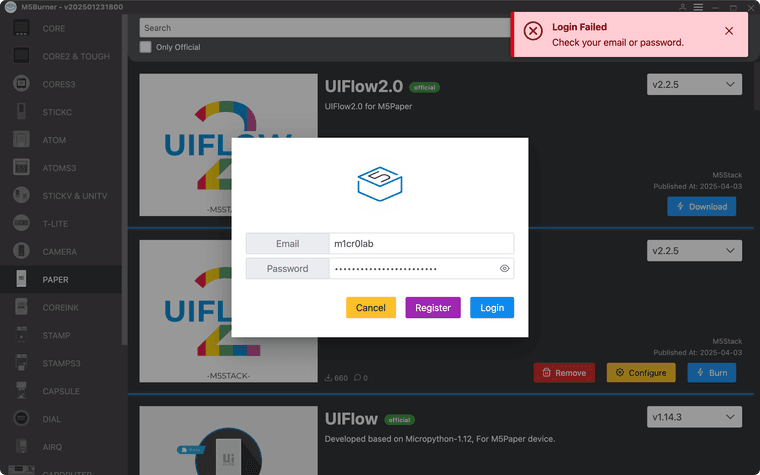Click the CORE device icon in sidebar

[21, 28]
